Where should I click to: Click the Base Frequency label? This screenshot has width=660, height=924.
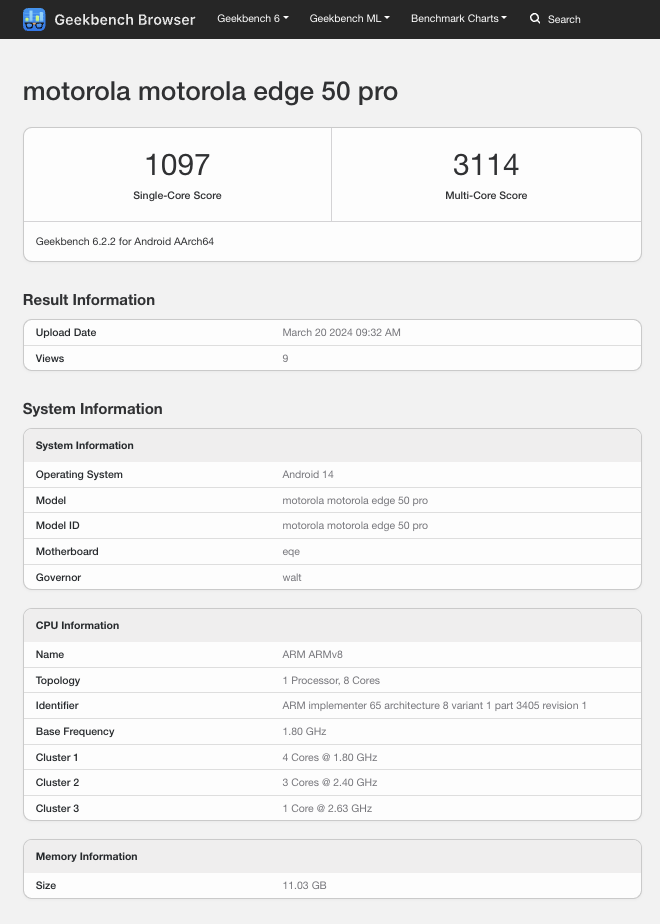[x=75, y=732]
